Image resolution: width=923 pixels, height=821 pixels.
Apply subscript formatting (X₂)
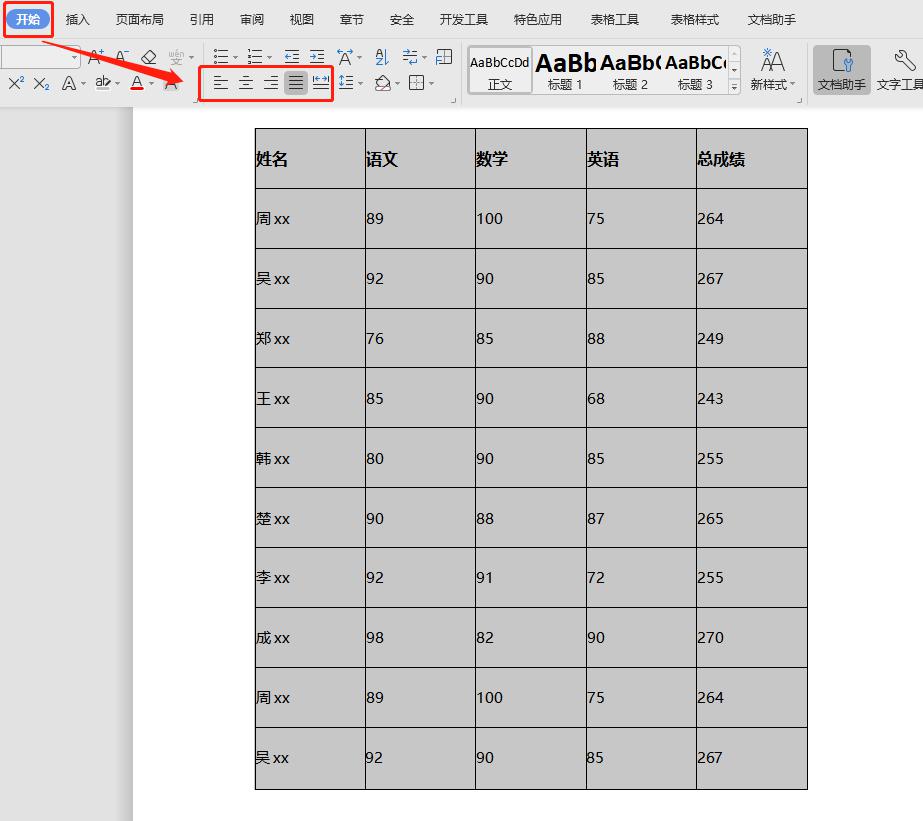point(41,84)
